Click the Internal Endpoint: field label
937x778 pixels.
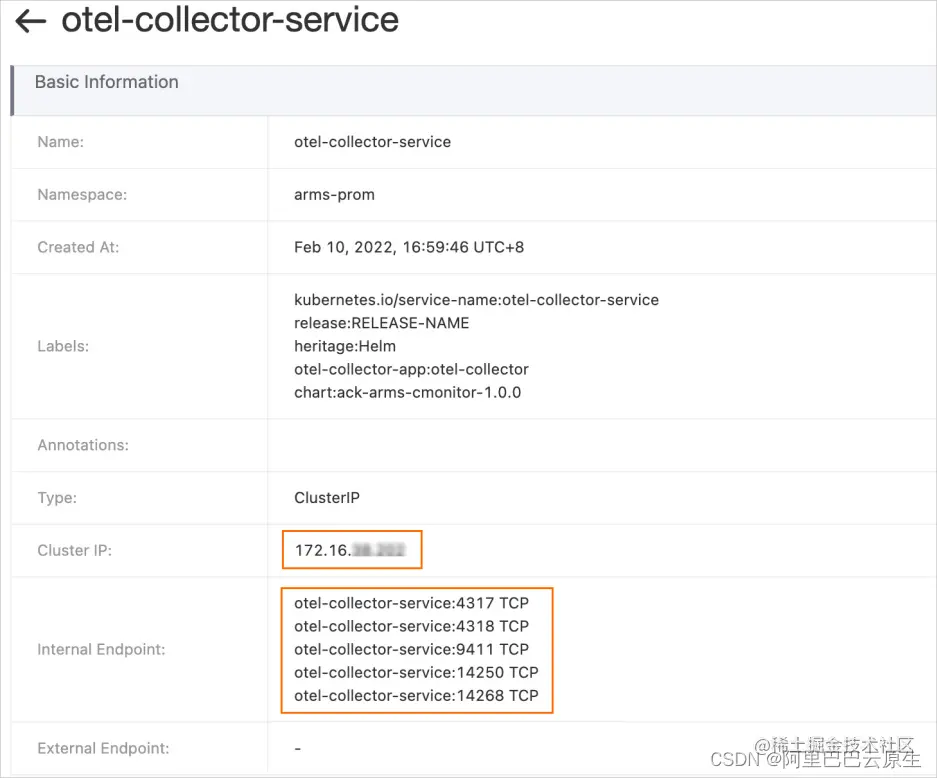[x=101, y=650]
